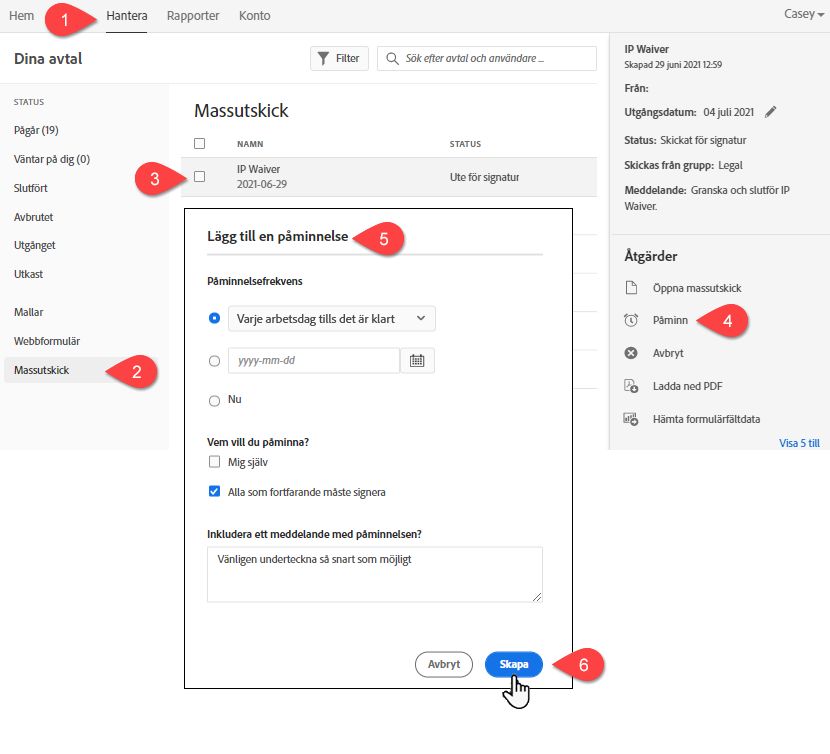The image size is (830, 754).
Task: Check the Mig själv checkbox
Action: pyautogui.click(x=214, y=462)
